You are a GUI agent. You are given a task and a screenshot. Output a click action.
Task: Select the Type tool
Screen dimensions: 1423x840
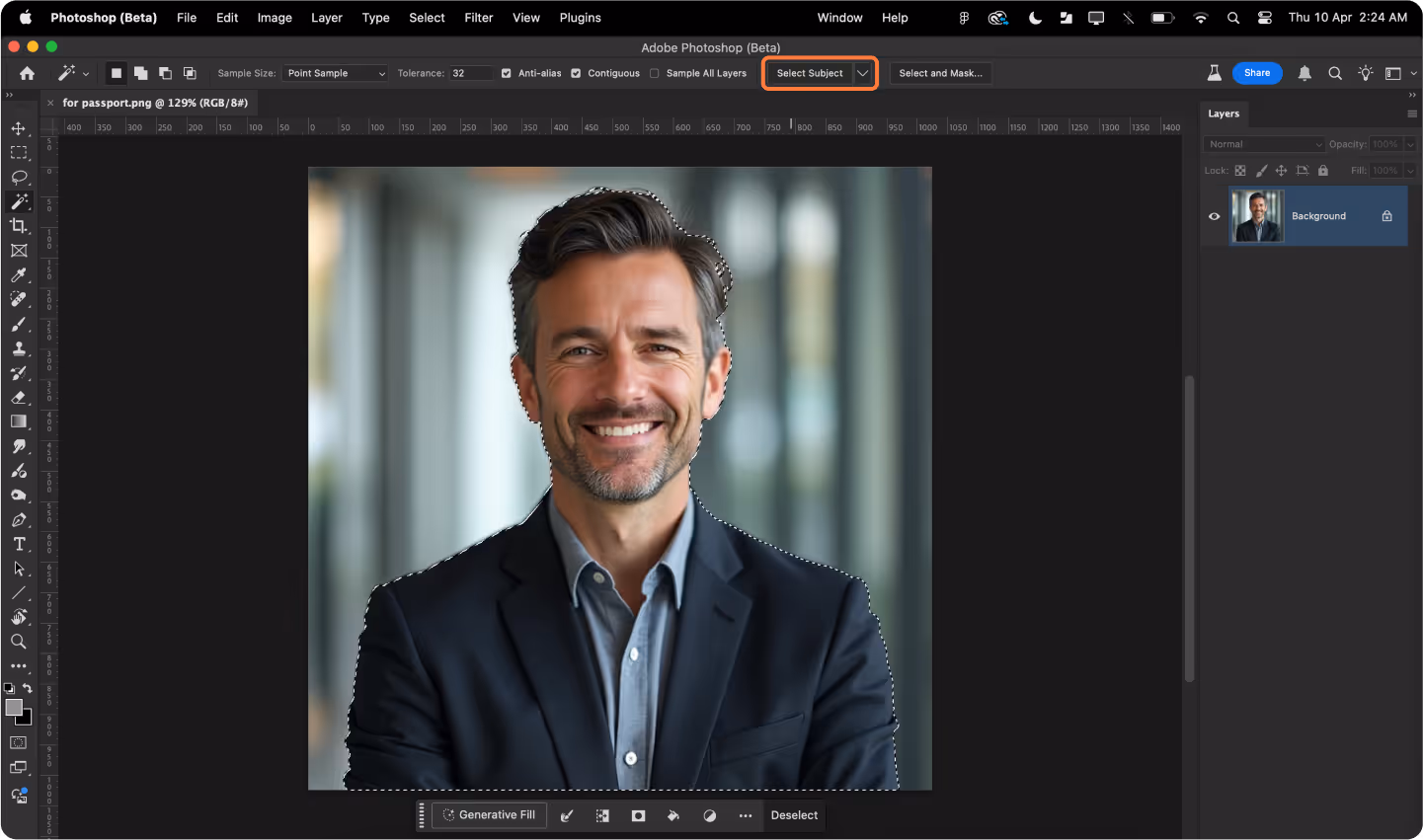pyautogui.click(x=19, y=544)
